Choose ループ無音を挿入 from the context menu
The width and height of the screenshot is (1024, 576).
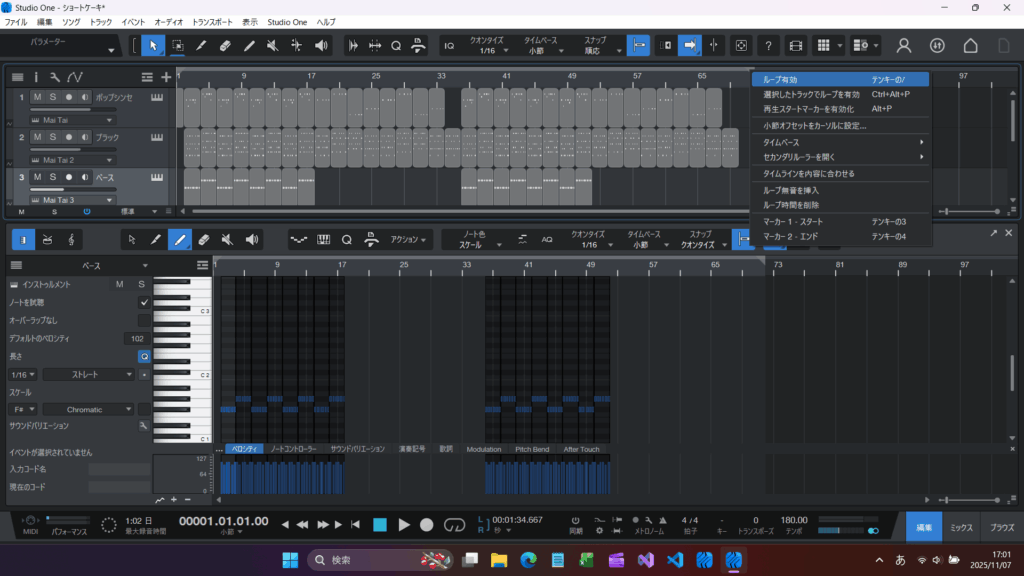pyautogui.click(x=791, y=190)
